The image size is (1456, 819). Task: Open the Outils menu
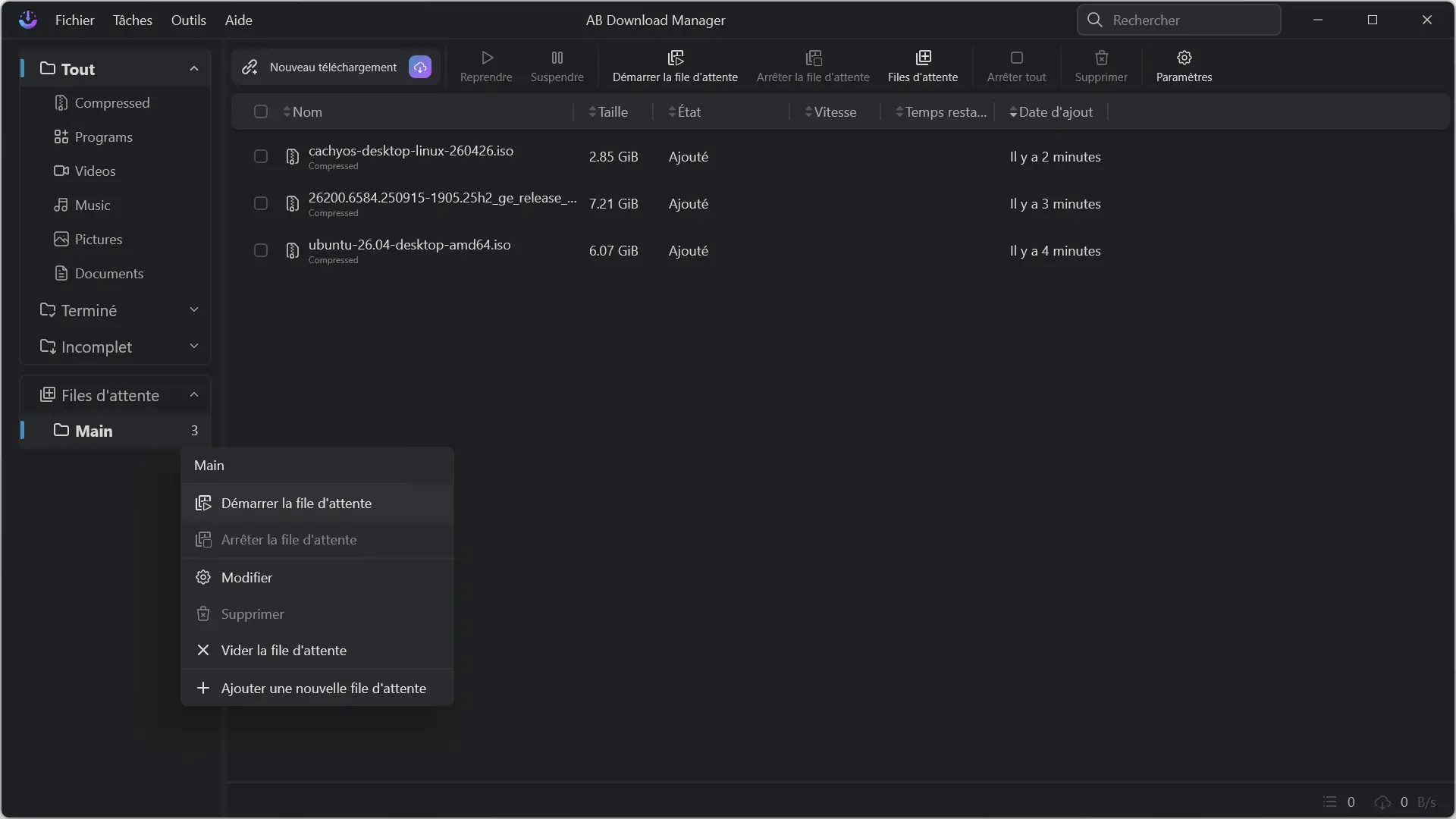[189, 20]
